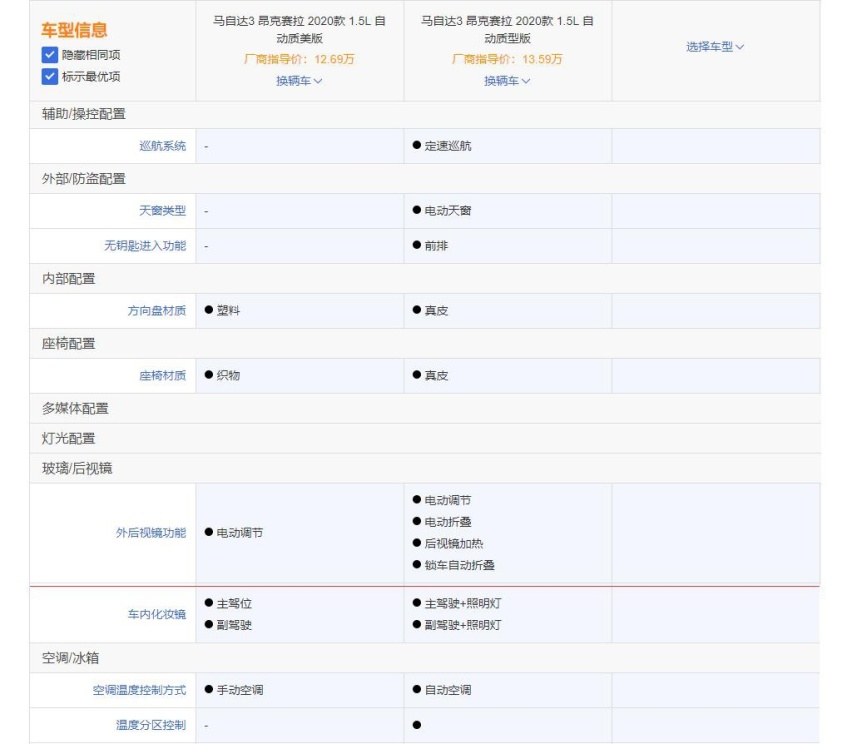The width and height of the screenshot is (852, 744).
Task: Click the 后视镜加热 value
Action: pos(454,543)
